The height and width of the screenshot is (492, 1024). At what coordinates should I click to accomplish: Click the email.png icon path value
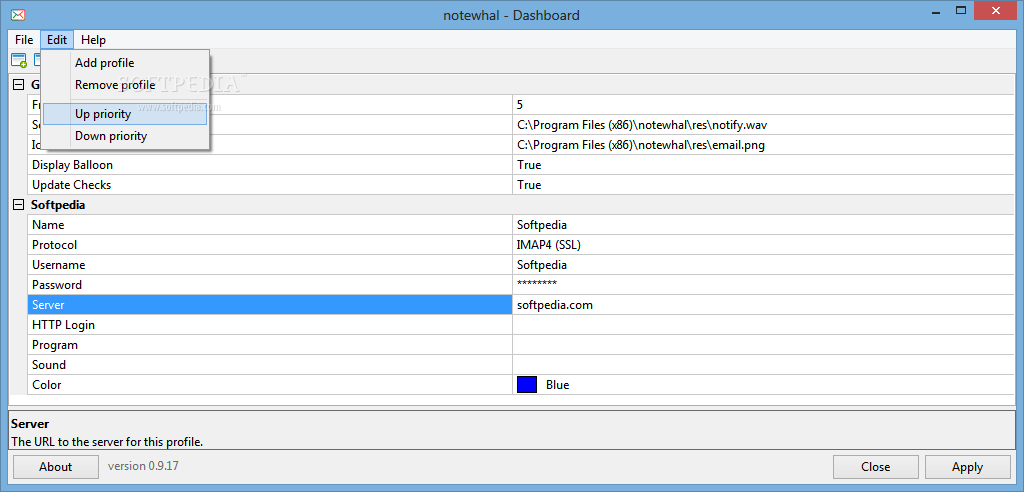(763, 145)
